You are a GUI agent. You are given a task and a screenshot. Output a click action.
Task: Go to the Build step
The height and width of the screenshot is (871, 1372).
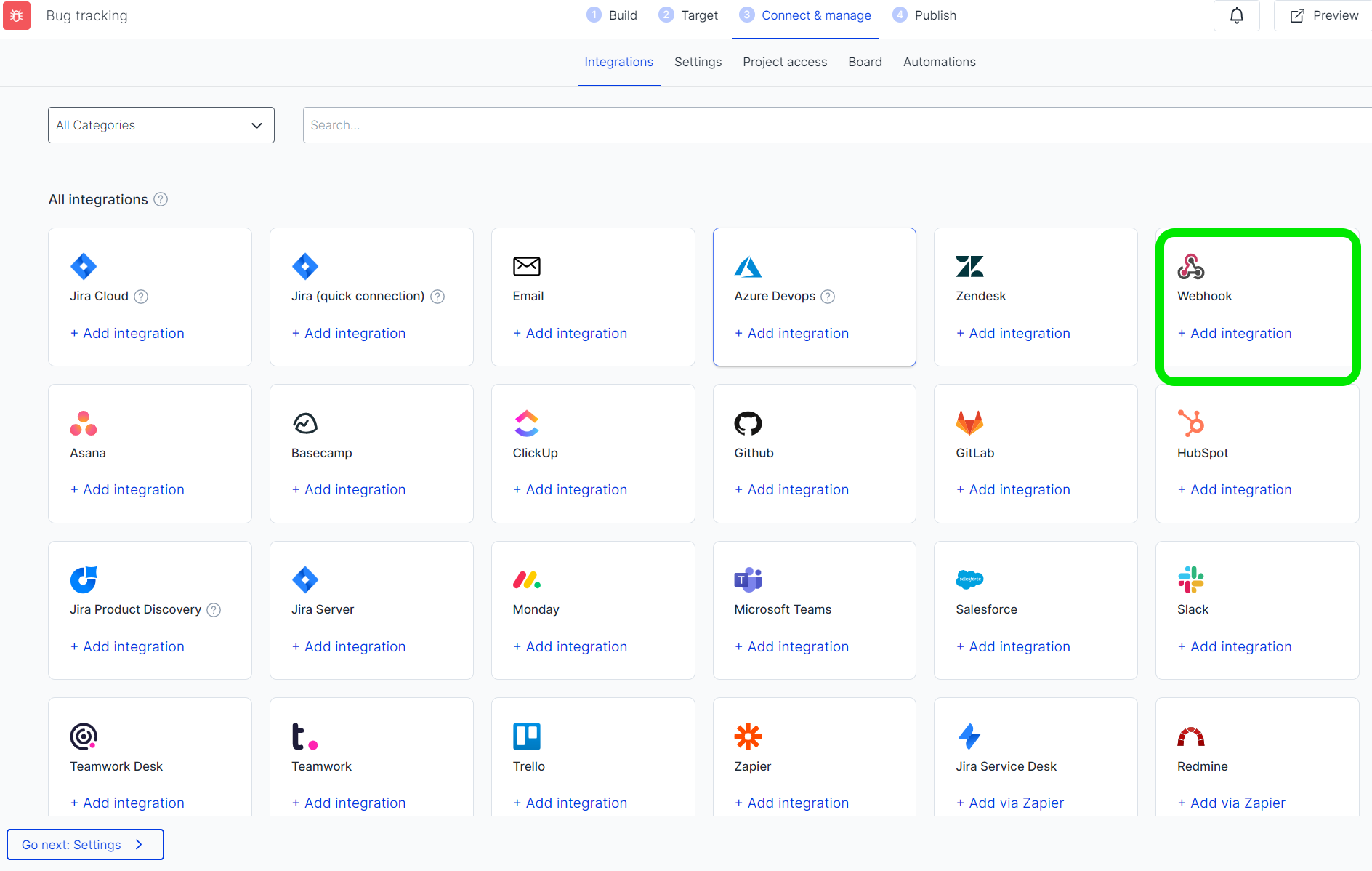coord(612,15)
